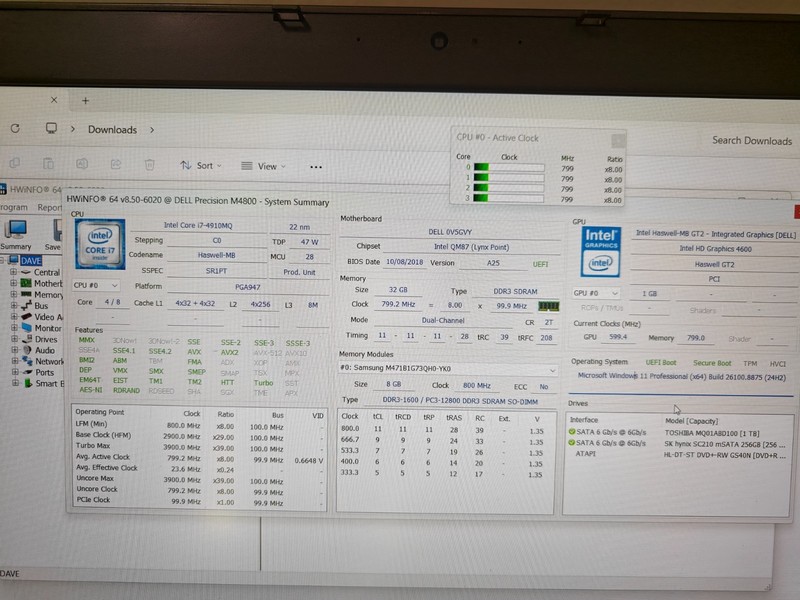Click the SR1PT SSPEC field
This screenshot has width=800, height=600.
216,271
